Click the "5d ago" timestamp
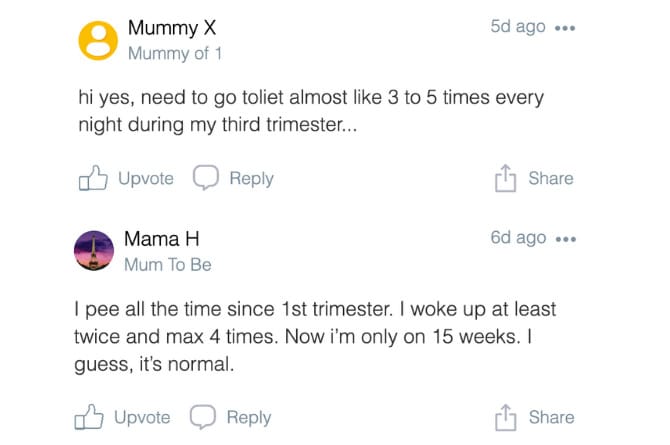The height and width of the screenshot is (445, 670). point(517,27)
